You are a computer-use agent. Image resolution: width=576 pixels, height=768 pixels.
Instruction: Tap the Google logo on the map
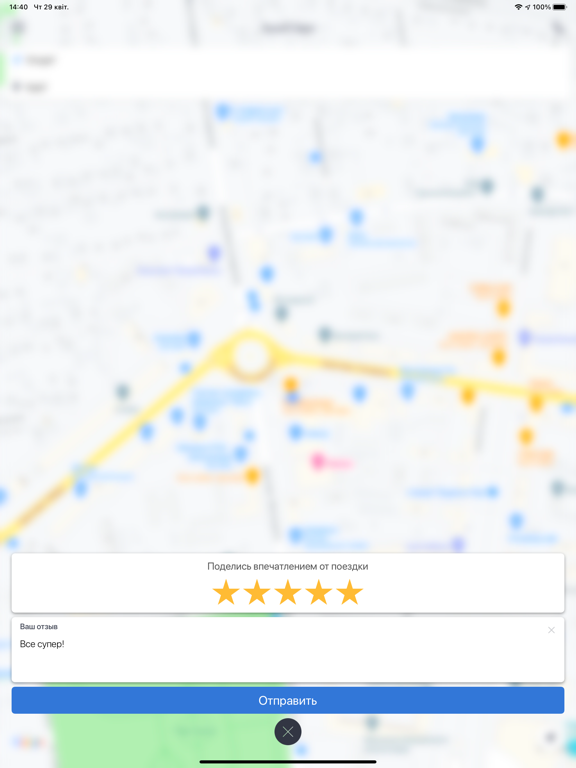point(28,742)
